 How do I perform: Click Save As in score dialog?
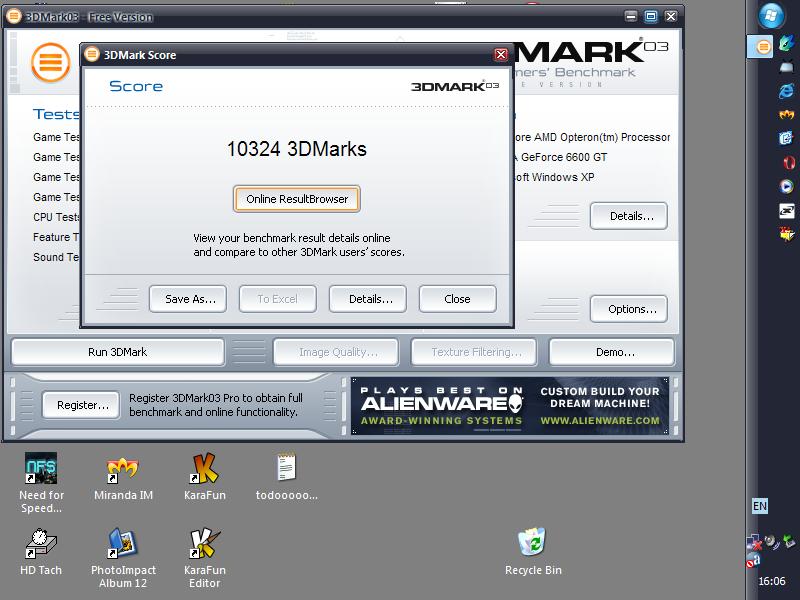tap(188, 299)
